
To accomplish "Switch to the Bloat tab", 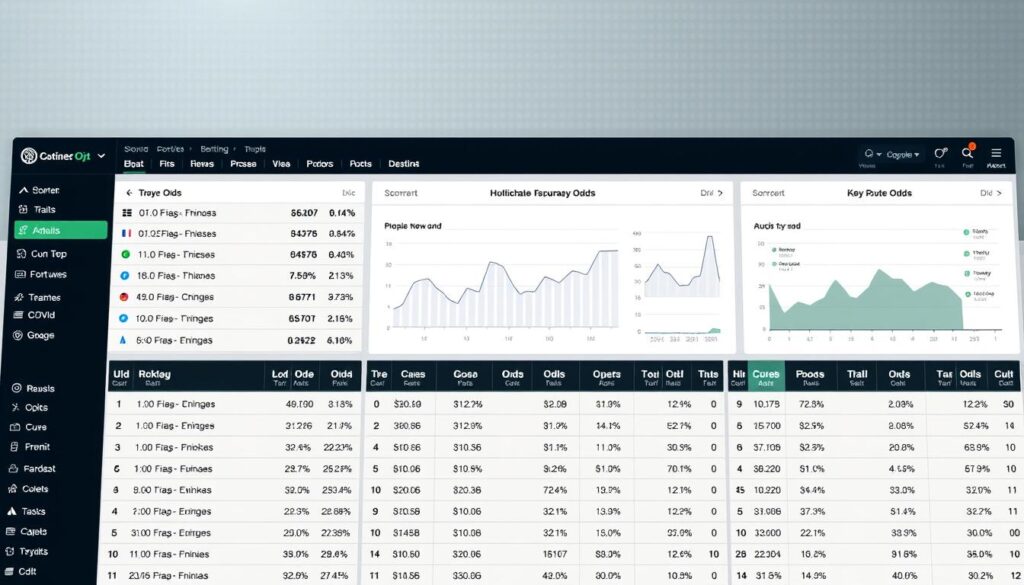I will 134,164.
